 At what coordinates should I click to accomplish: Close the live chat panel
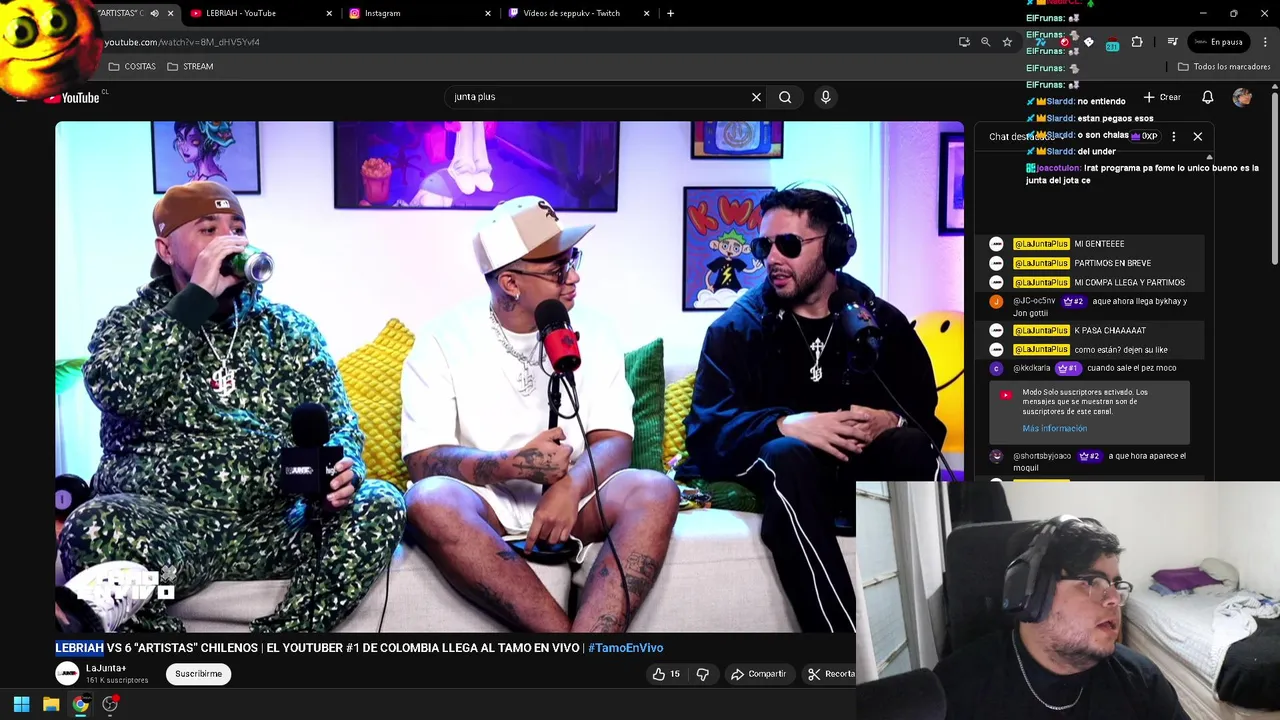tap(1197, 136)
